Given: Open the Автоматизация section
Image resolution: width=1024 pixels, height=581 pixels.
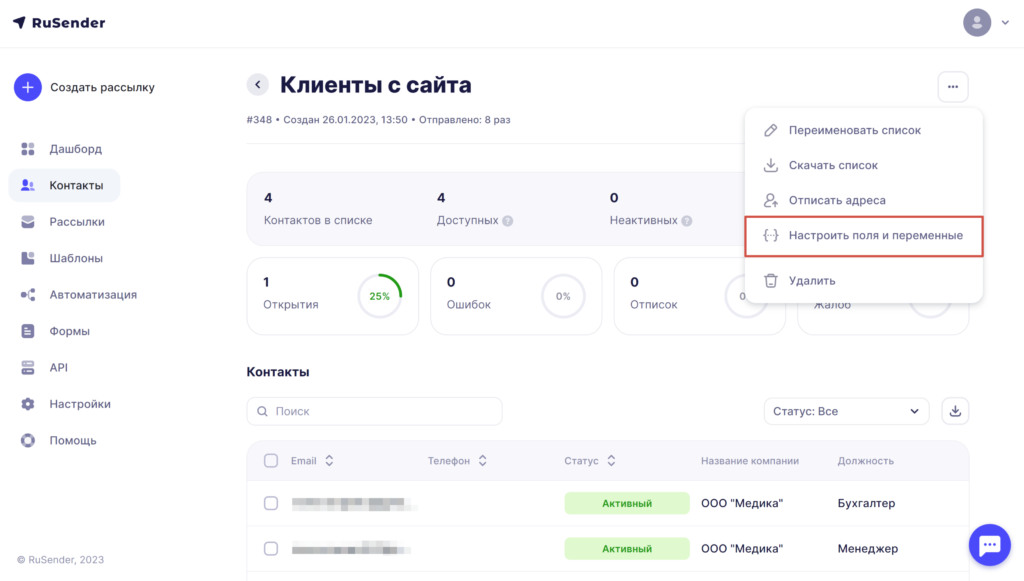Looking at the screenshot, I should tap(79, 295).
